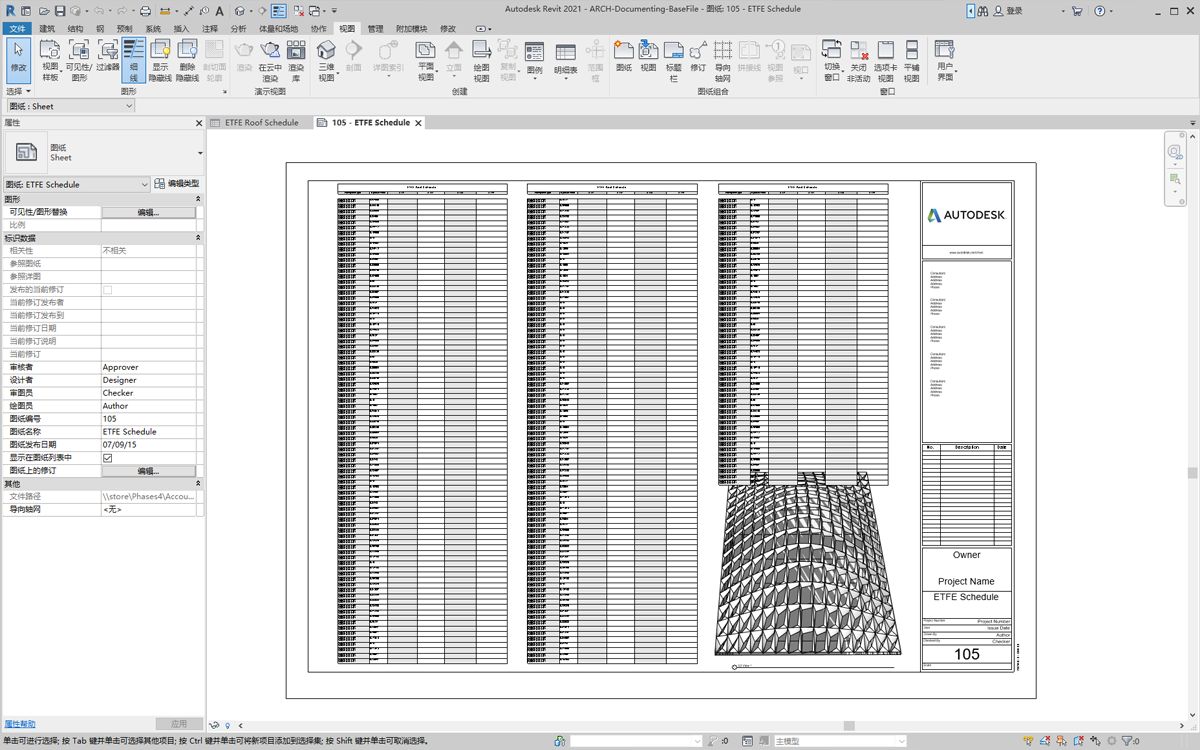Open the 属性帮助 link

click(x=20, y=724)
